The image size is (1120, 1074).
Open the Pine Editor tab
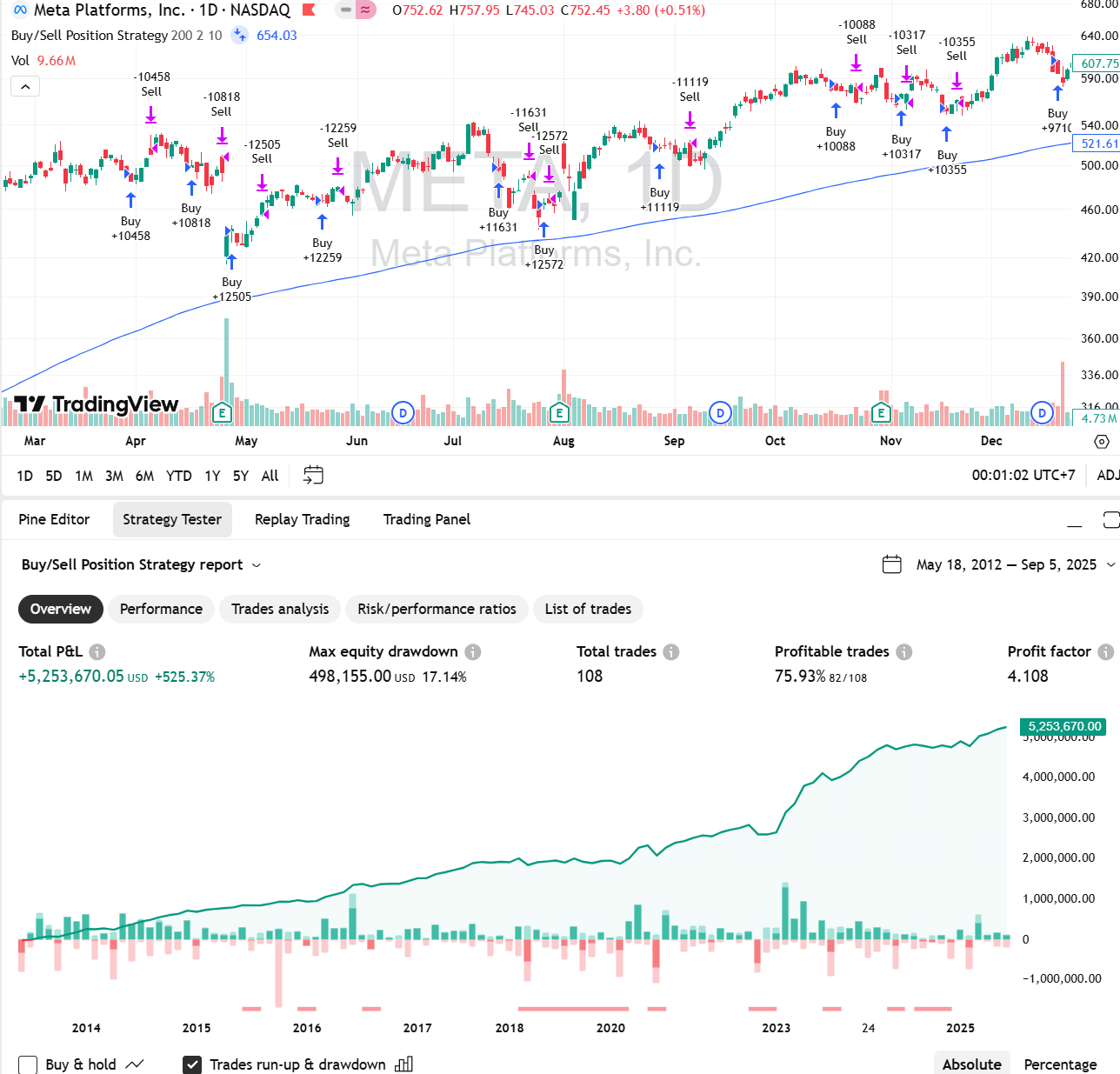tap(54, 519)
